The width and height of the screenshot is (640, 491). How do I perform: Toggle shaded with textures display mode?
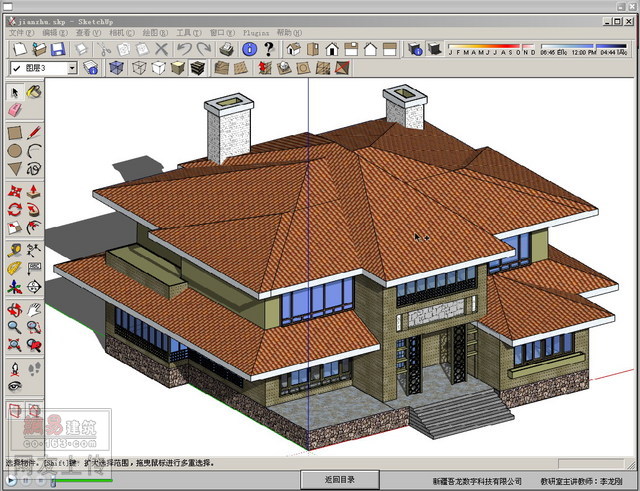198,68
